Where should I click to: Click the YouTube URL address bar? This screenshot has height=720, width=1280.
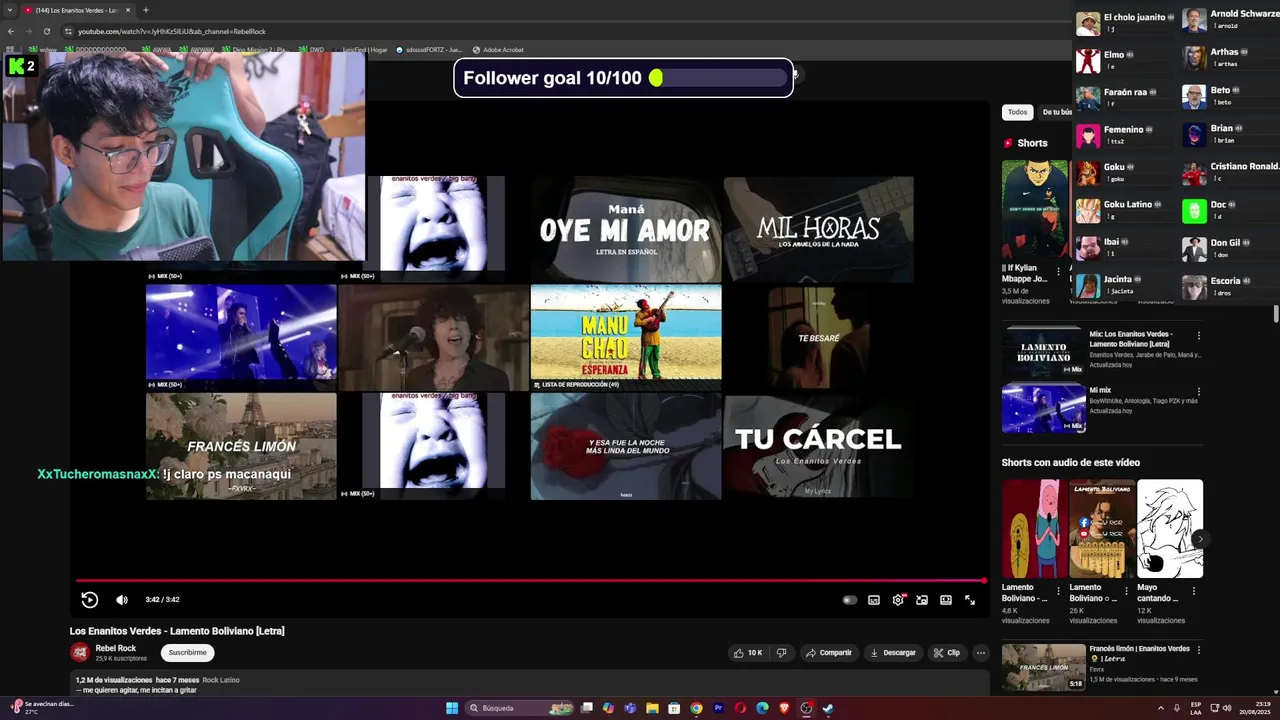tap(171, 31)
